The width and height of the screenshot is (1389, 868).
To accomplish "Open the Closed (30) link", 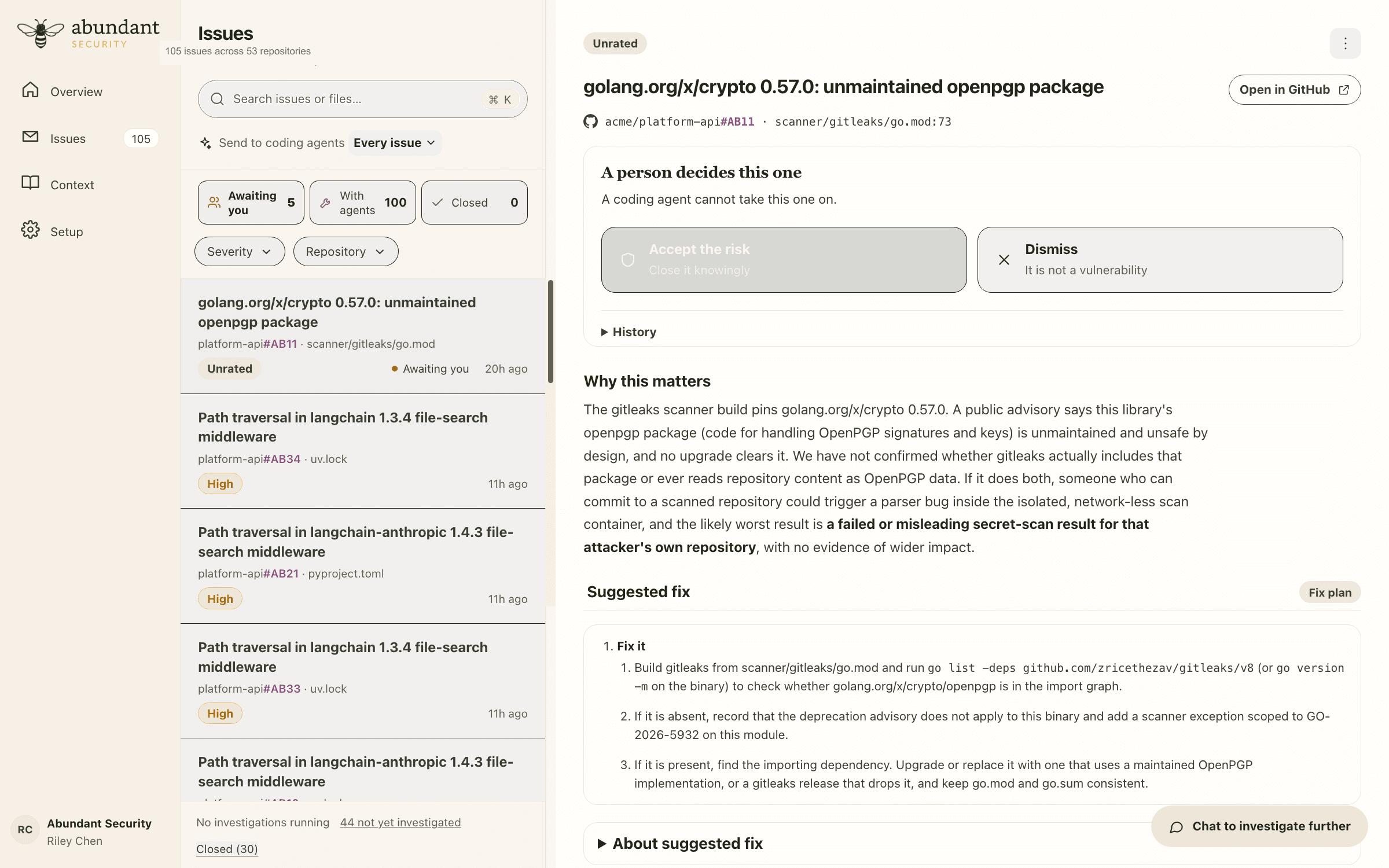I will tap(227, 849).
